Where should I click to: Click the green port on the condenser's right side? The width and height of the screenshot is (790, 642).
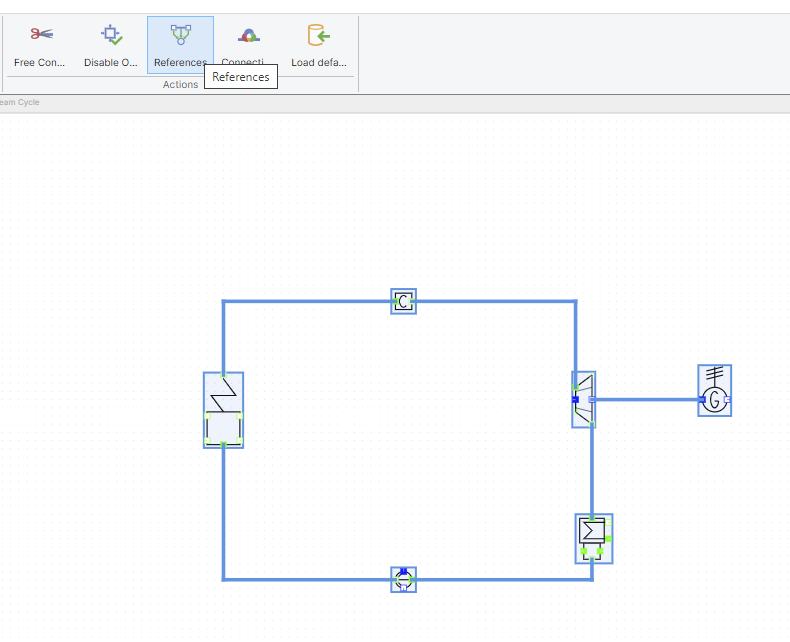coord(608,538)
